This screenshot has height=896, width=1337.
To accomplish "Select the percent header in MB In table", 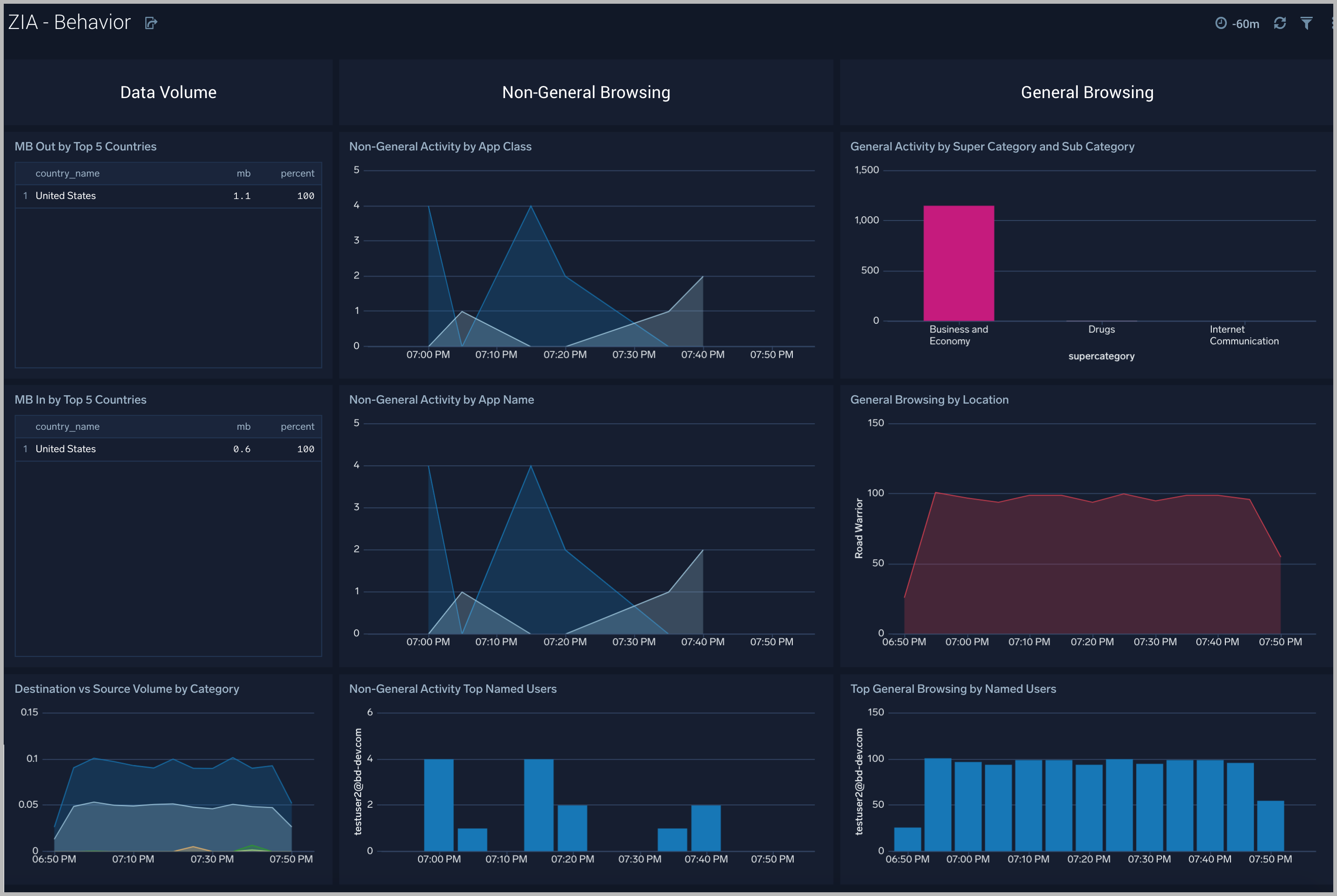I will 298,427.
